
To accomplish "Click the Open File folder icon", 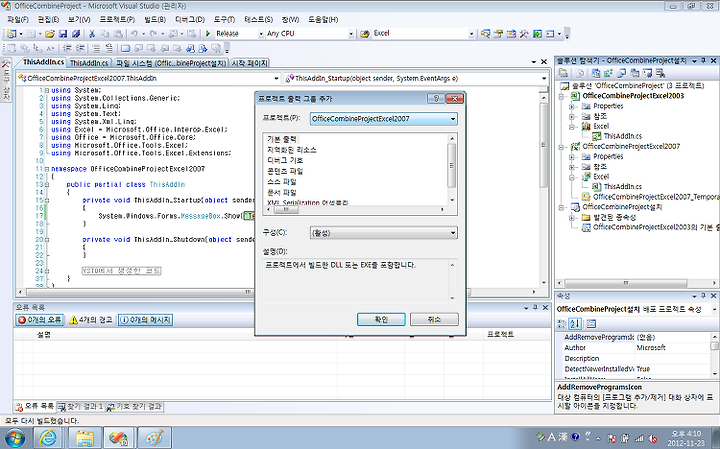I will pyautogui.click(x=50, y=34).
